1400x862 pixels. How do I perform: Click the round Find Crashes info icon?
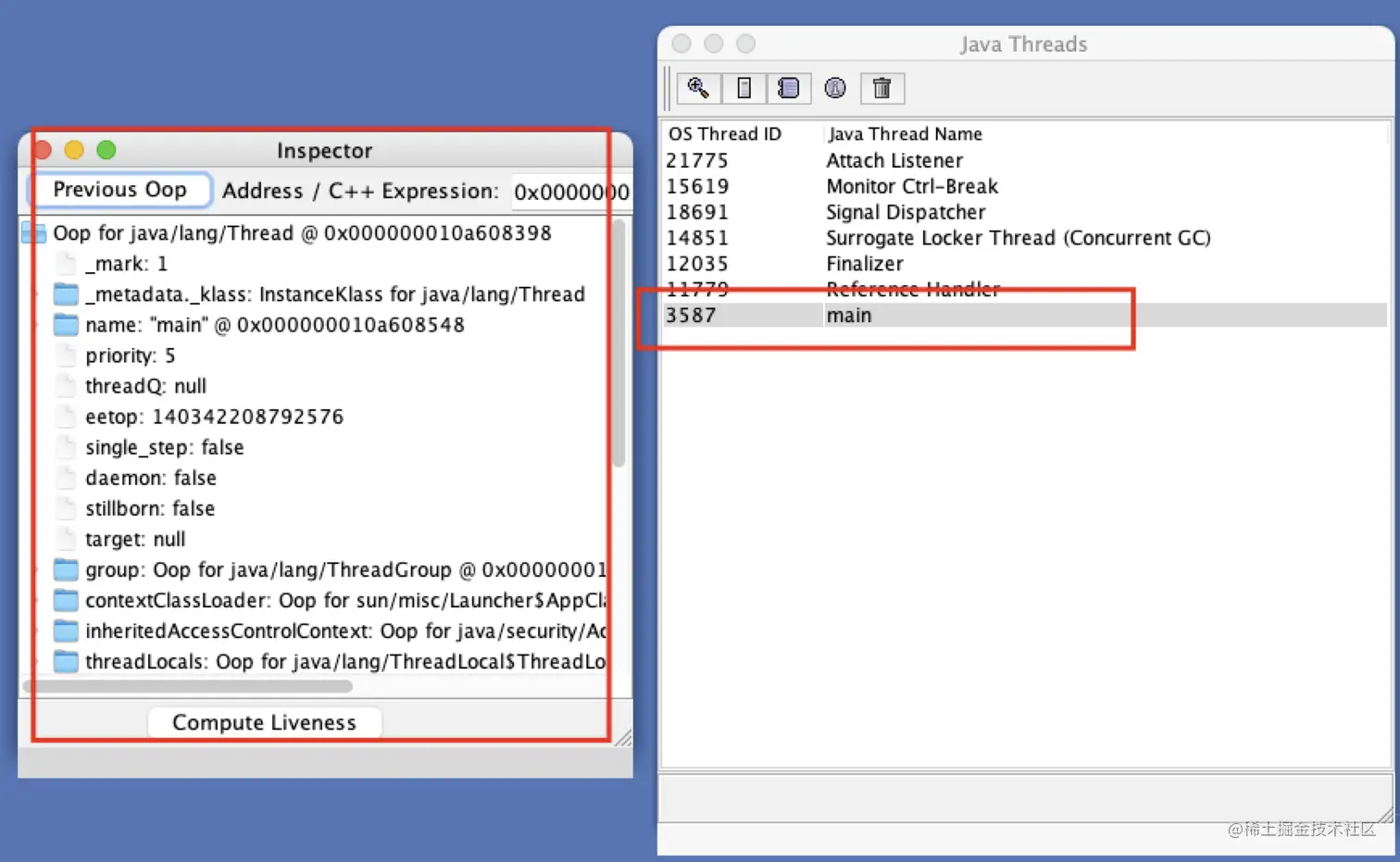pyautogui.click(x=835, y=88)
